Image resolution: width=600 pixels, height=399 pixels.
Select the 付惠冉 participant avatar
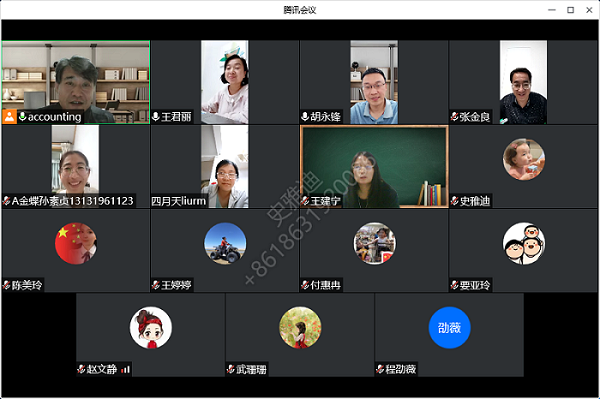374,243
